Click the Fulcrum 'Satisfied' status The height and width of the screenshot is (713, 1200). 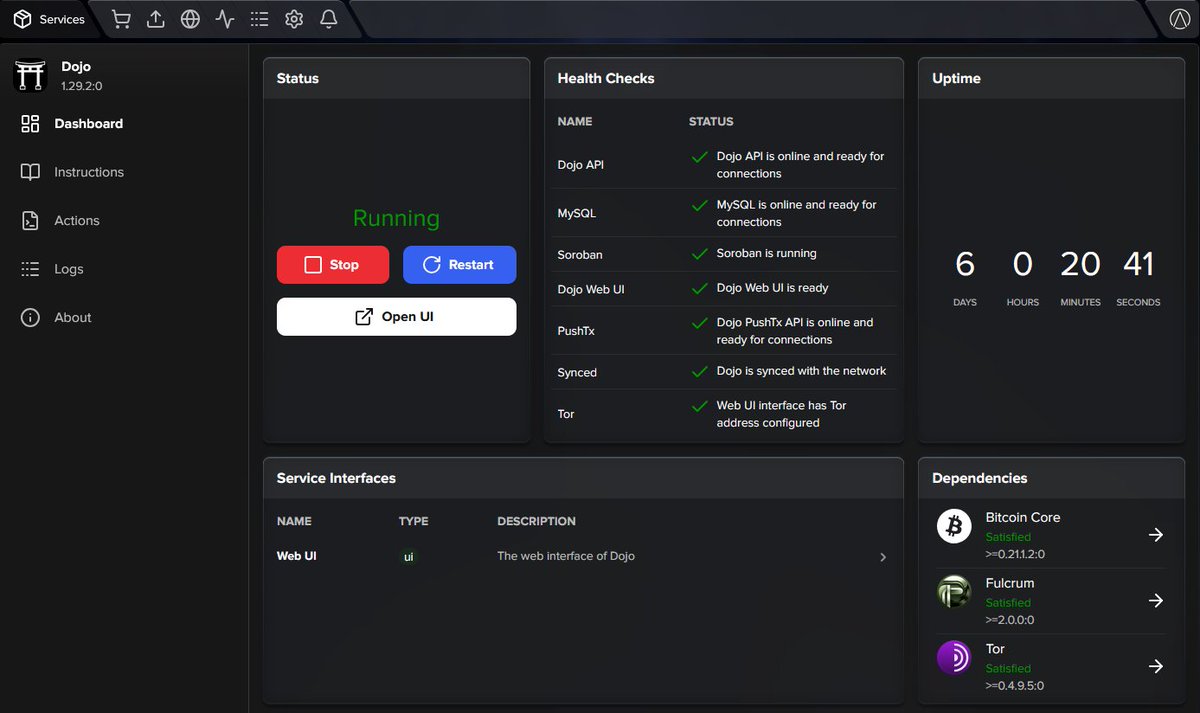point(1008,603)
